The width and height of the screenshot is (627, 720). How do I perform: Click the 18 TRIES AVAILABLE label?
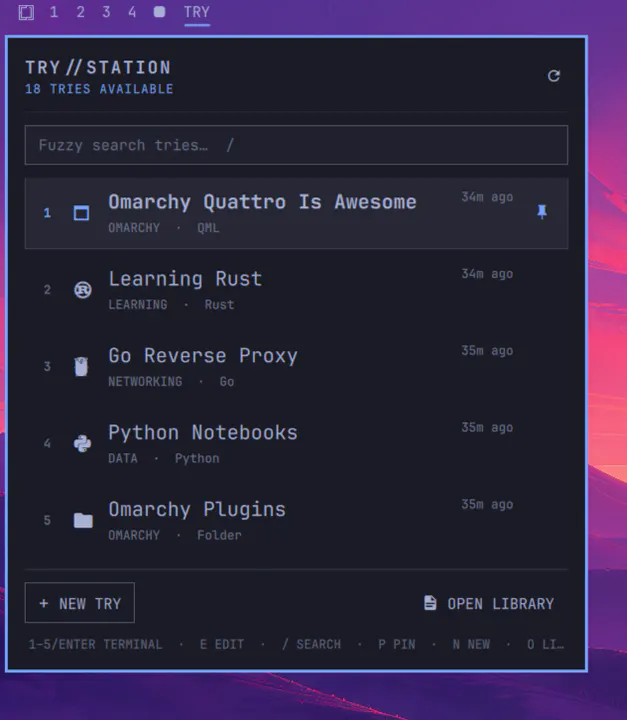99,89
